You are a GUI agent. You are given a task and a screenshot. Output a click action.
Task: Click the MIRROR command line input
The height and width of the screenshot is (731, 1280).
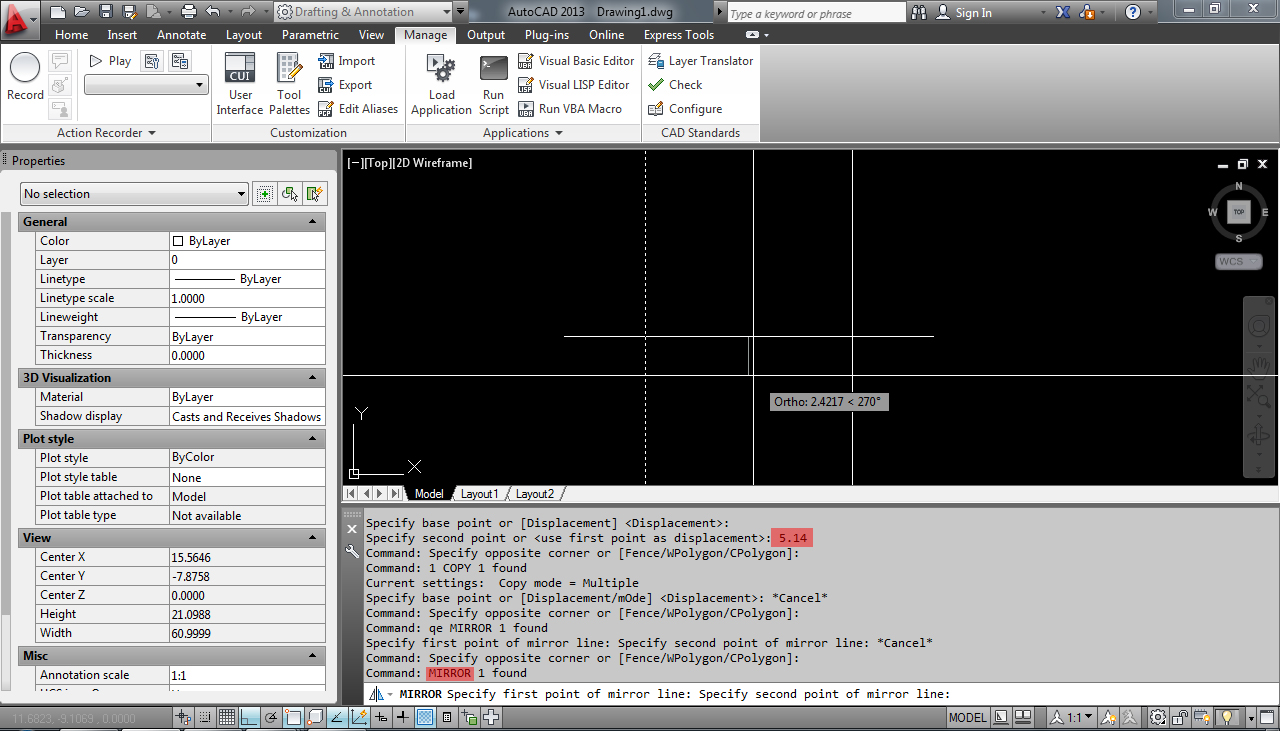pyautogui.click(x=821, y=694)
